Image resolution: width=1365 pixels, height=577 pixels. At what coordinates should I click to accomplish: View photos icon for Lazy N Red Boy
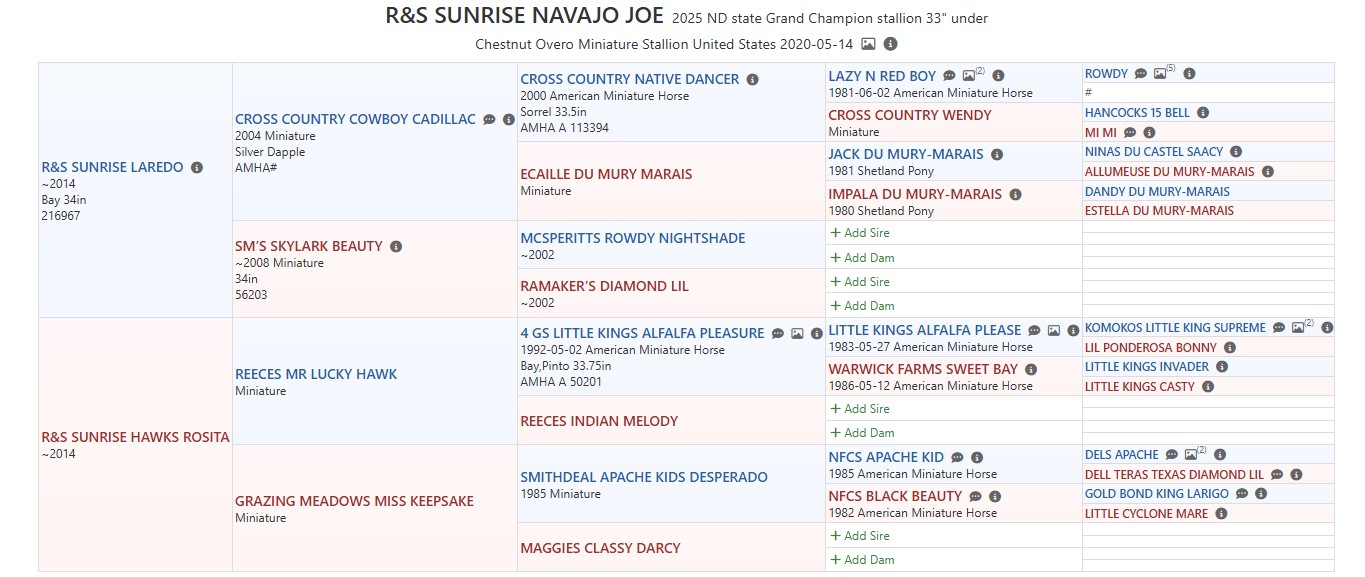[968, 76]
